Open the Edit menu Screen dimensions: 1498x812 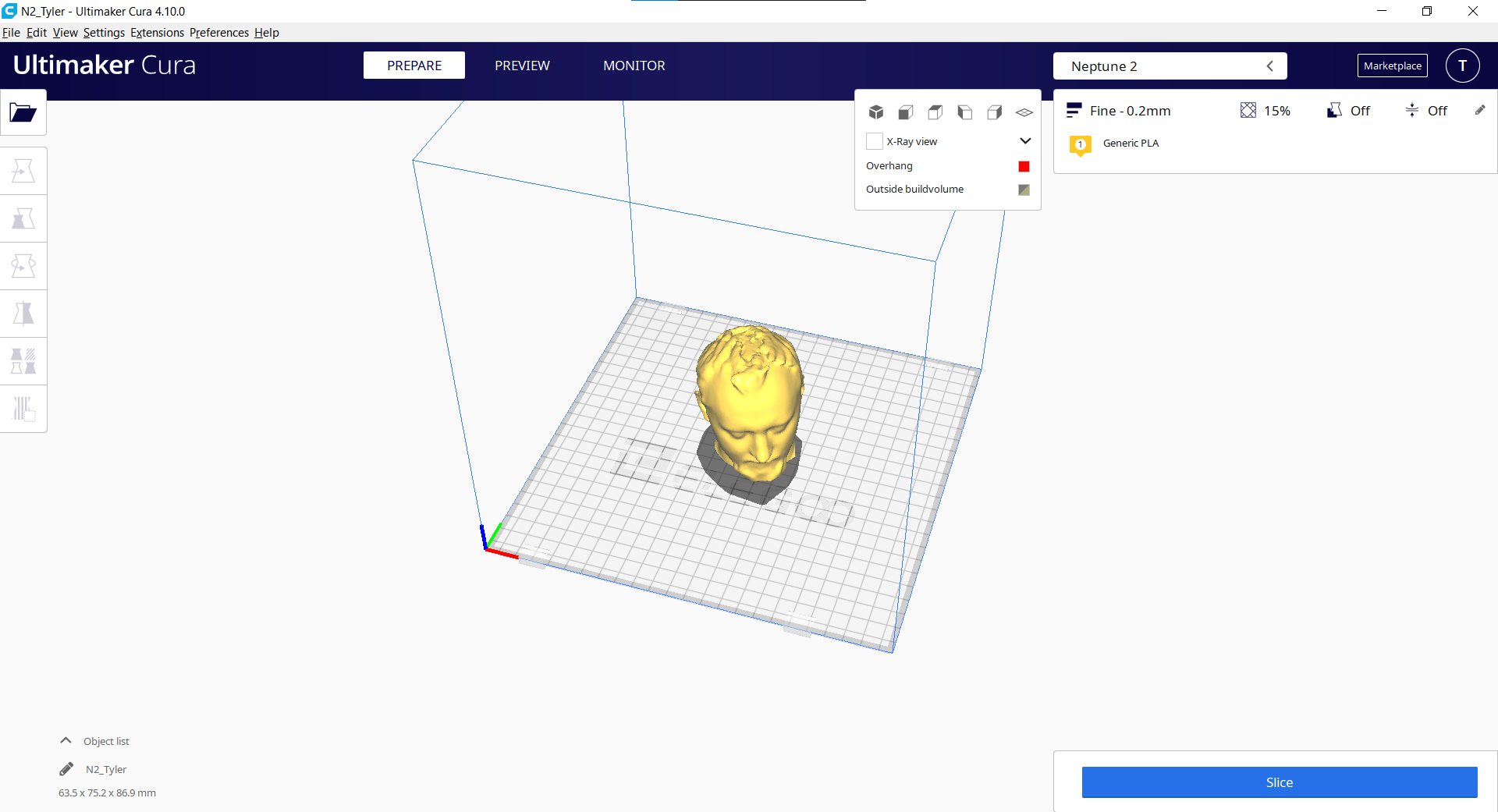37,33
